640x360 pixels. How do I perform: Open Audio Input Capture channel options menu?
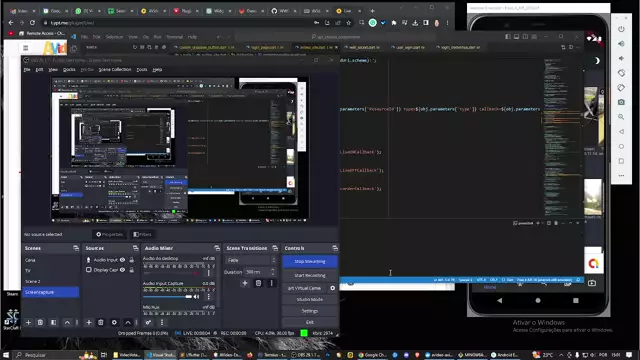pos(209,297)
